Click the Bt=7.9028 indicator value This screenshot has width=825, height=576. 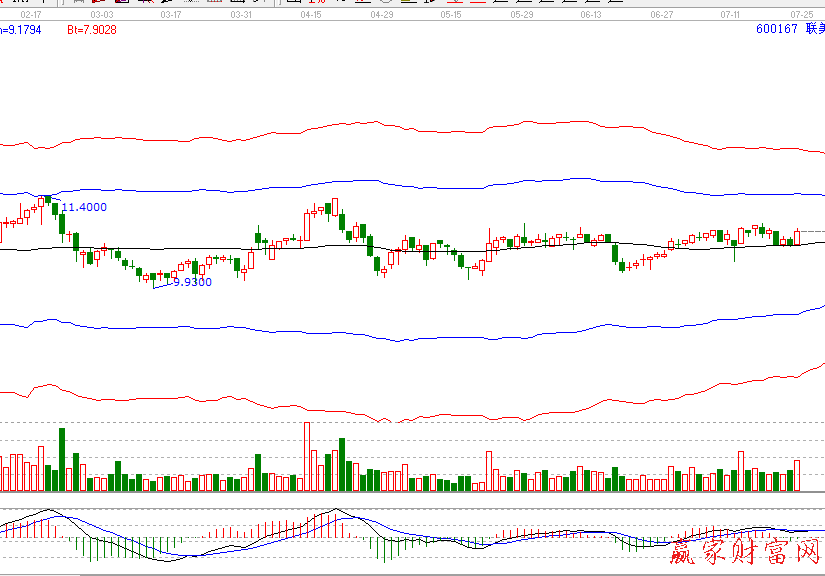pos(92,30)
